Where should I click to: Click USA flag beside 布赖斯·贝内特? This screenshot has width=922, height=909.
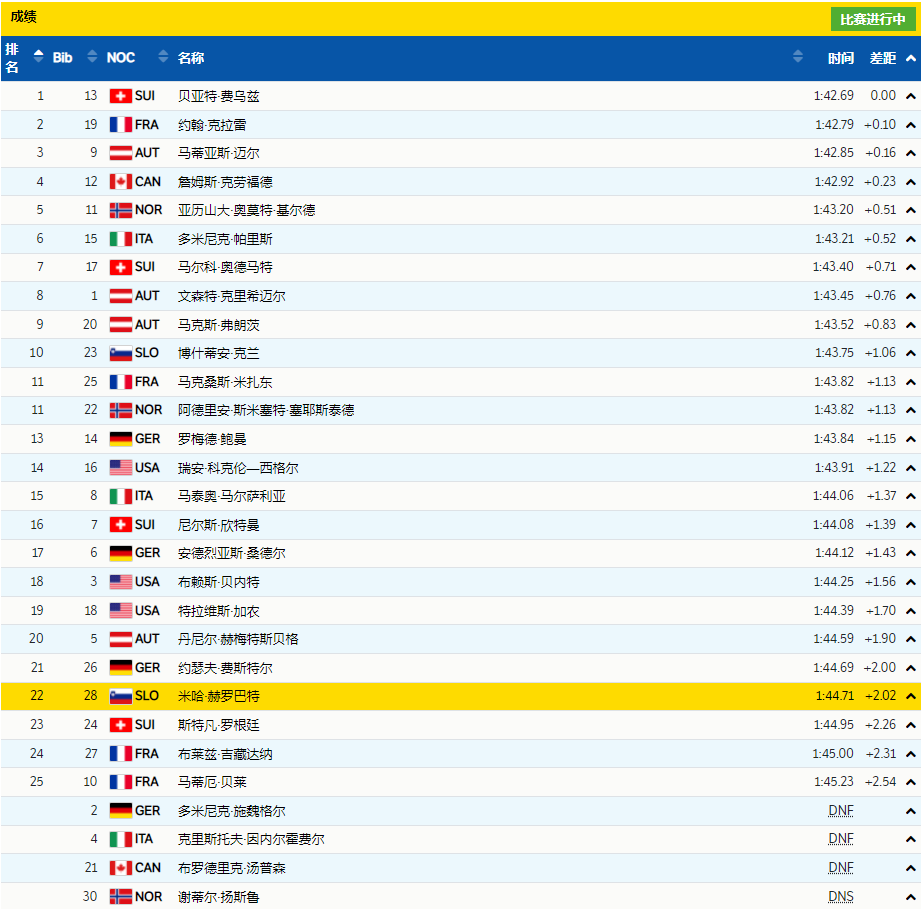point(120,582)
